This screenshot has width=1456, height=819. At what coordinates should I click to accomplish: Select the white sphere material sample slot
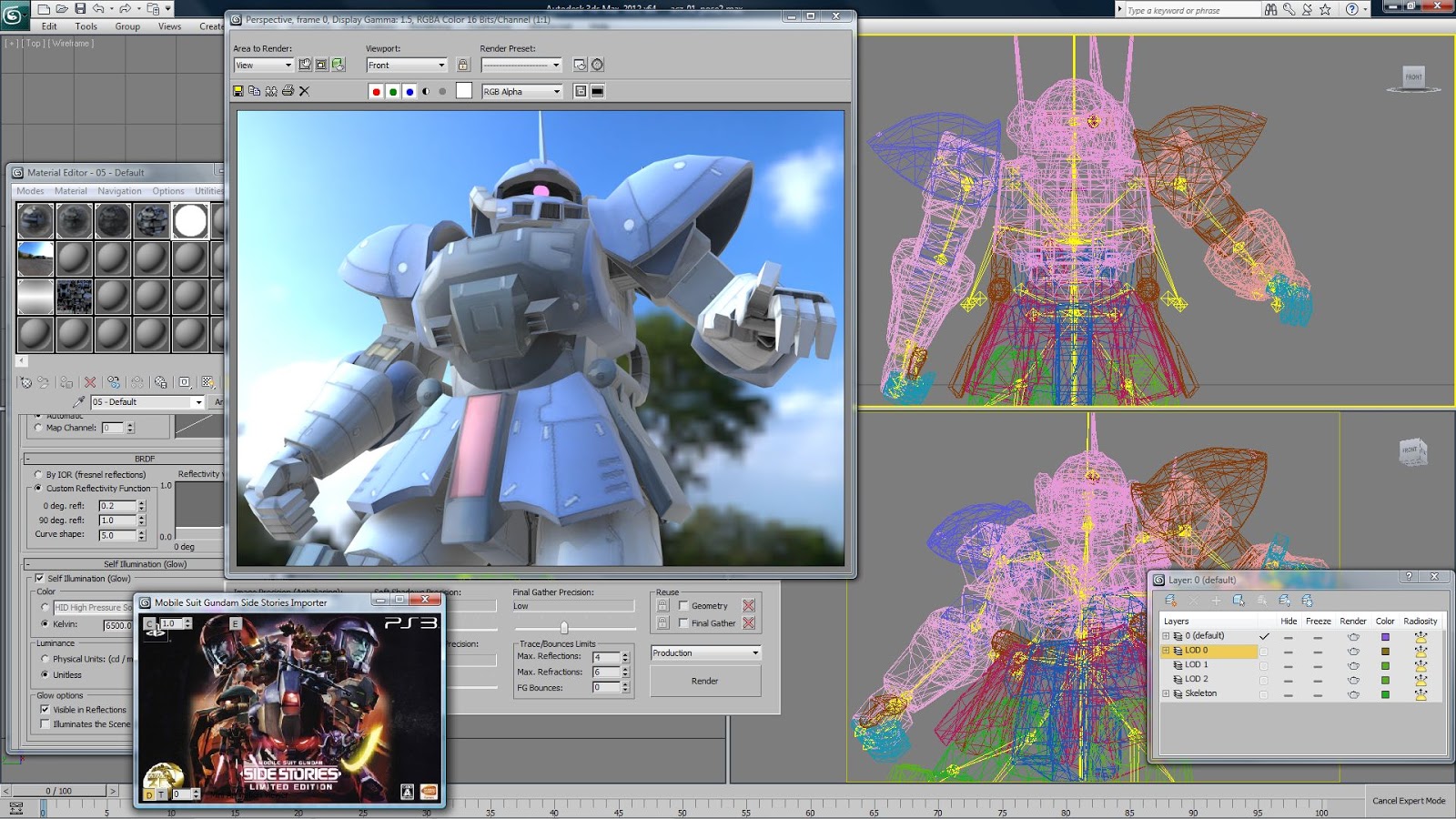click(190, 221)
